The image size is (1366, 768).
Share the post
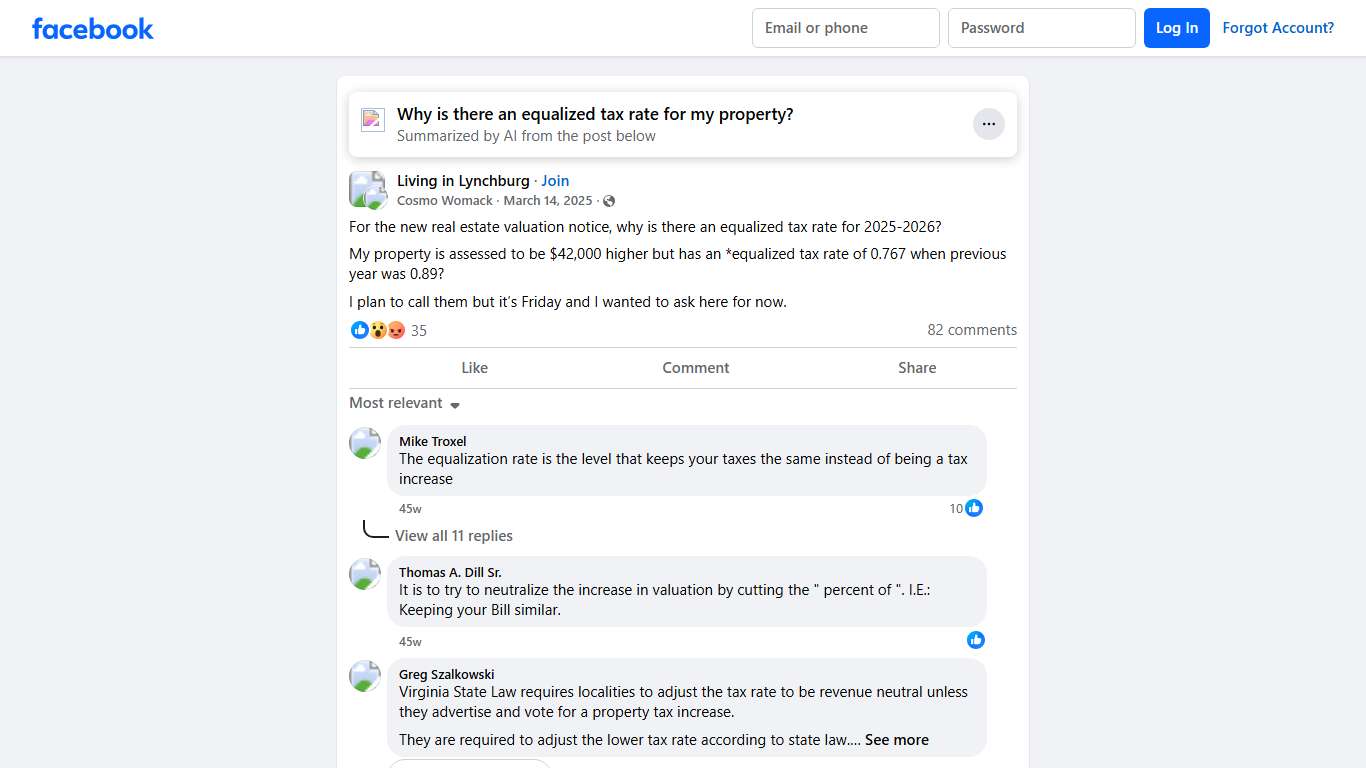pyautogui.click(x=917, y=368)
